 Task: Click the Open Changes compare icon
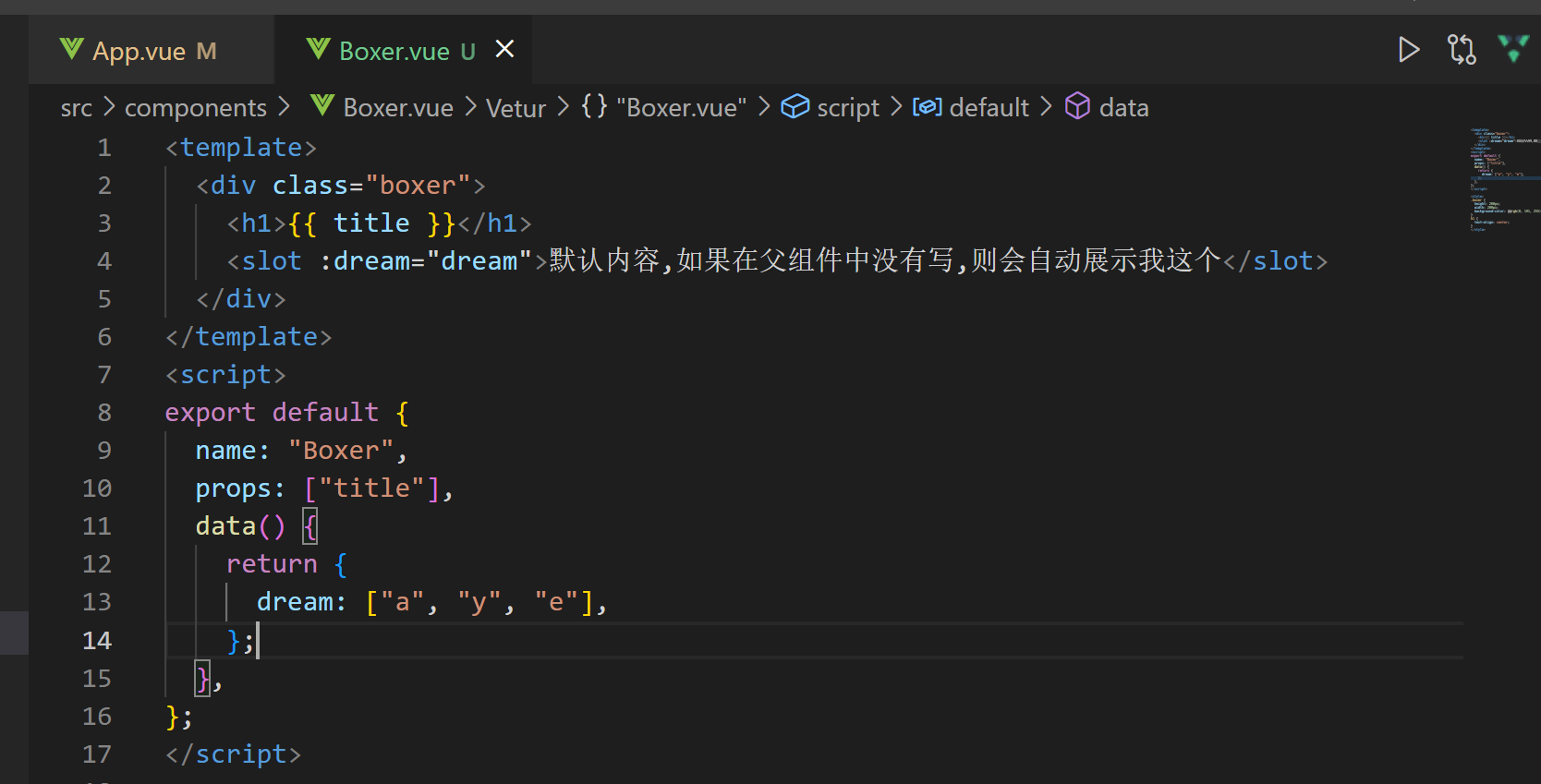click(x=1462, y=49)
